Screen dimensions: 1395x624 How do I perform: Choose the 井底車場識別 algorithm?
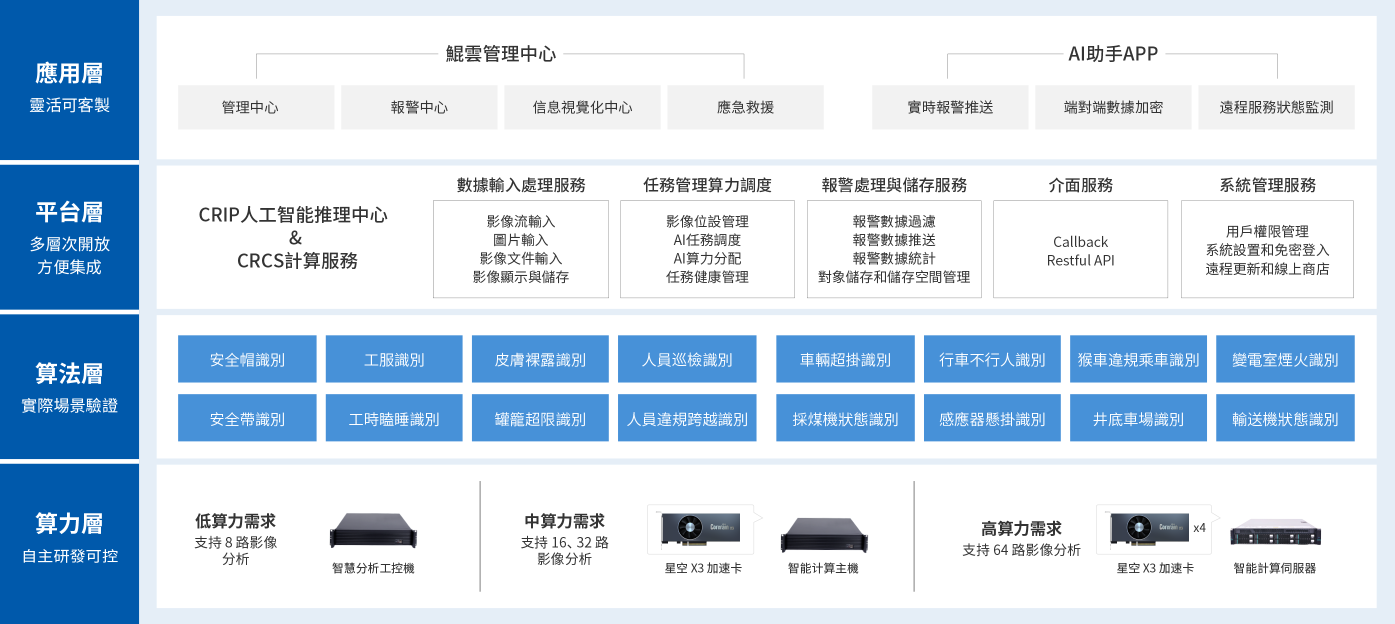tap(1139, 418)
